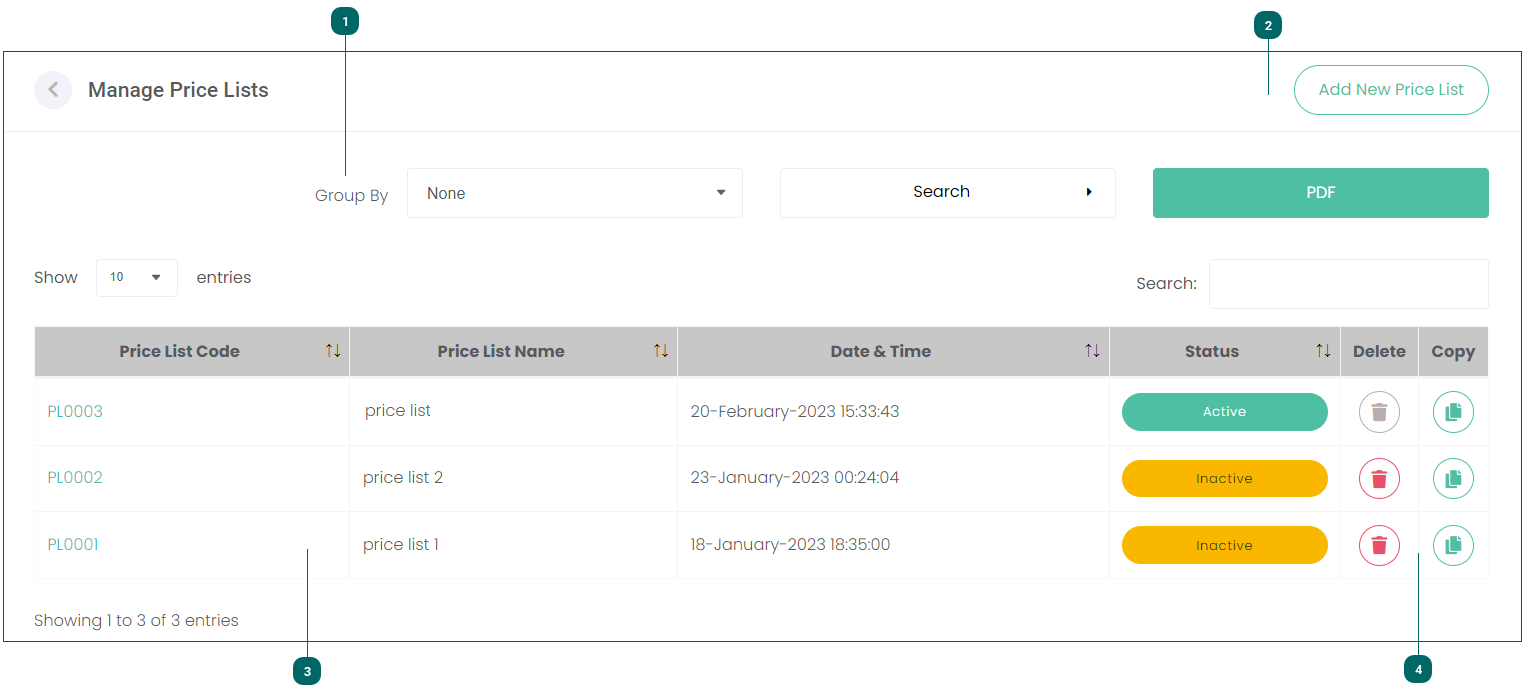Toggle Active status of PL0003
The height and width of the screenshot is (696, 1525).
click(1225, 412)
